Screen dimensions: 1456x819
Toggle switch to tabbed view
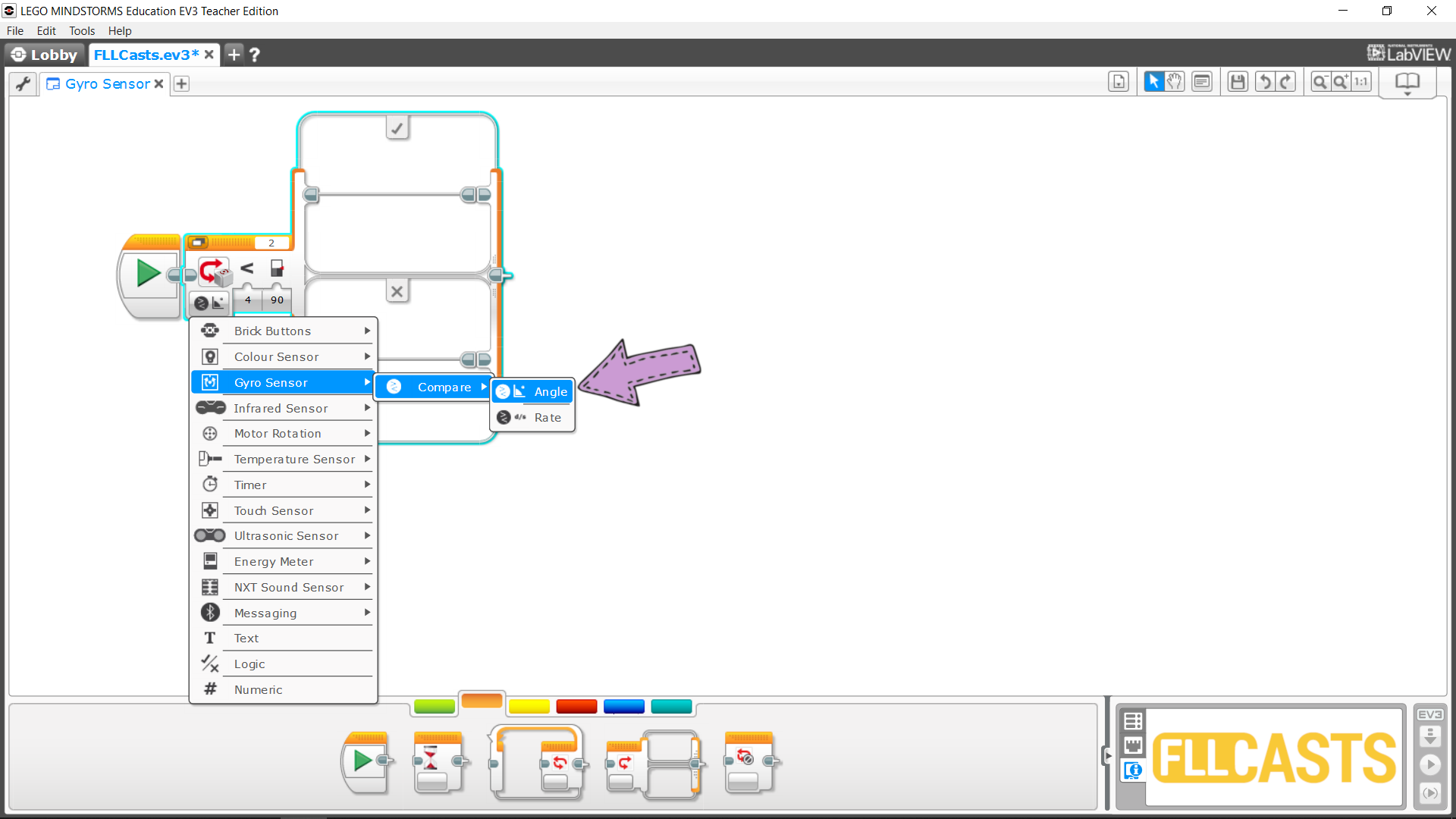(x=199, y=243)
